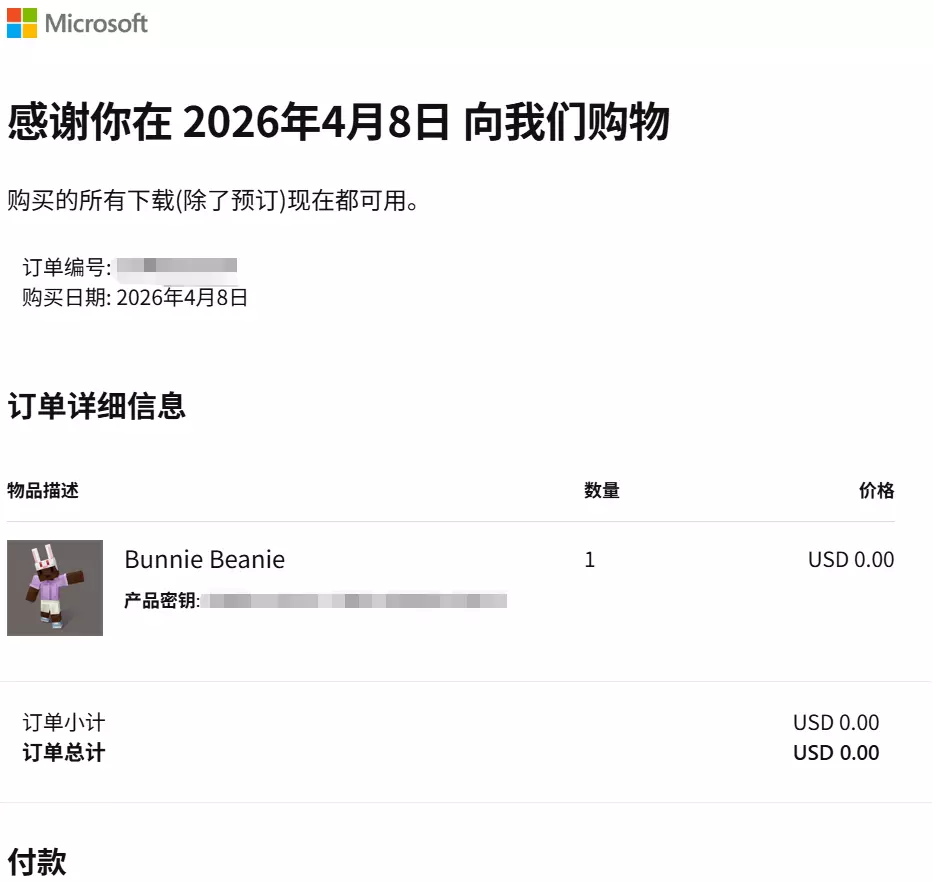Click the 物品描述 column header

[43, 490]
